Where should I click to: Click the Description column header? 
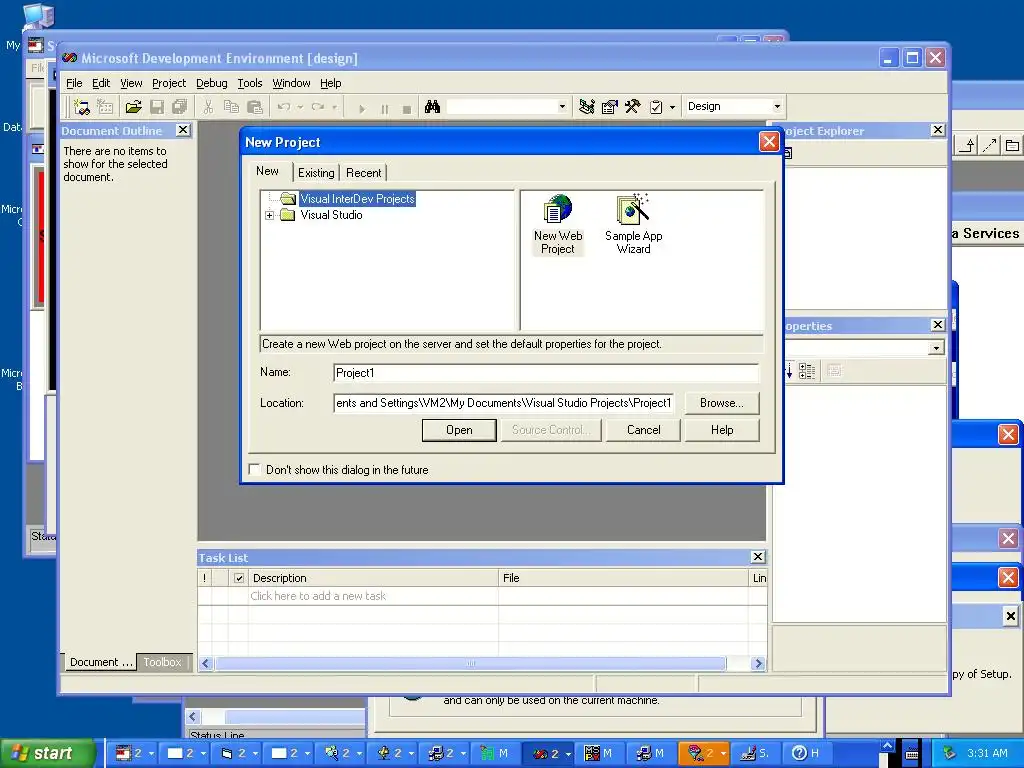[373, 578]
